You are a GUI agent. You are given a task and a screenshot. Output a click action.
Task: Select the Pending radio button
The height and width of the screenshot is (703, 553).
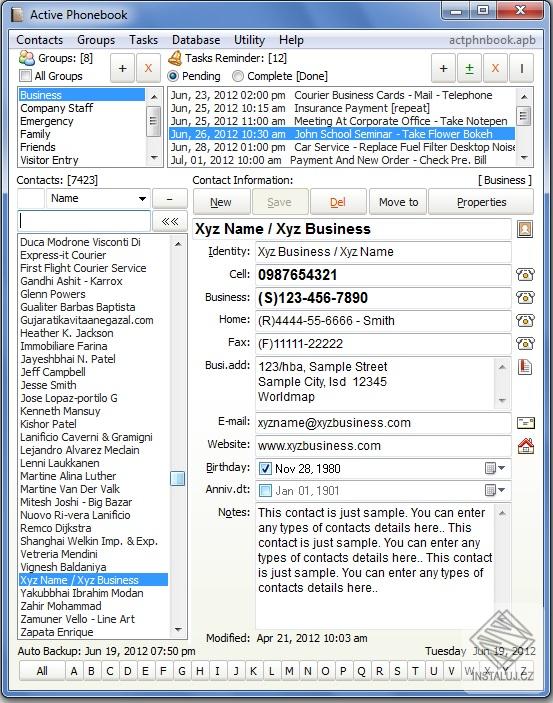[173, 76]
